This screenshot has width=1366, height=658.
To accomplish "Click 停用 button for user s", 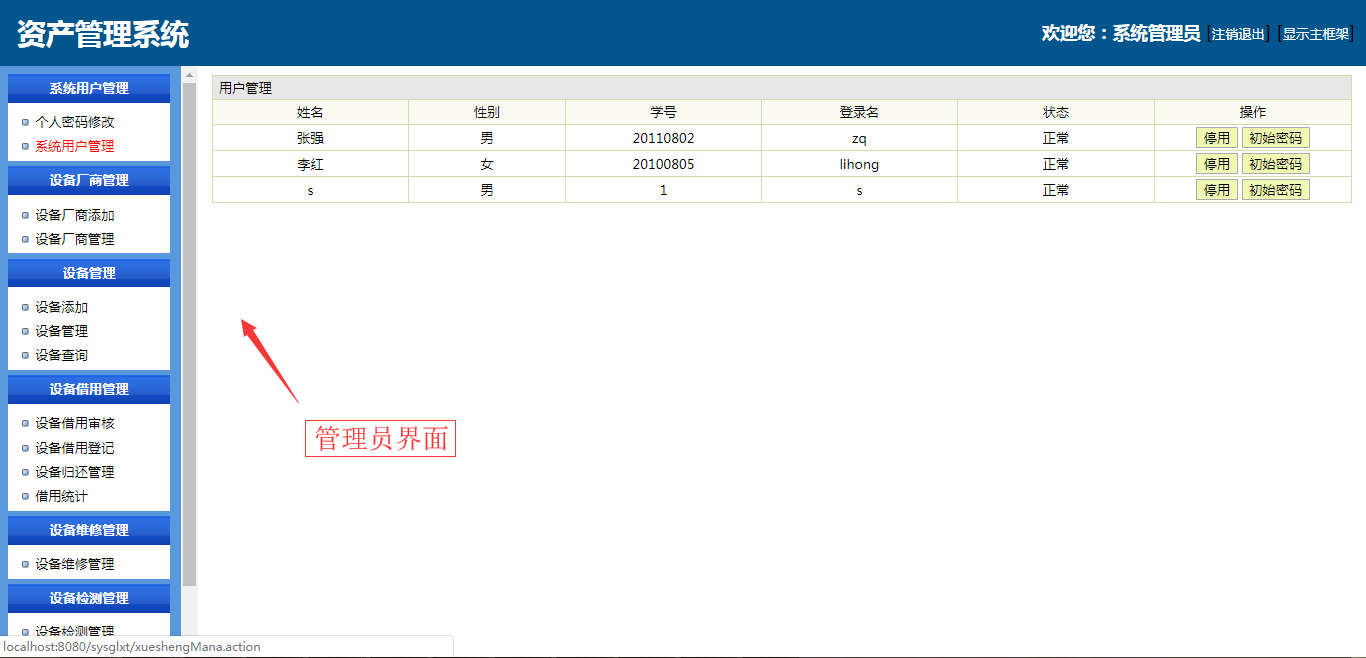I will click(1217, 190).
